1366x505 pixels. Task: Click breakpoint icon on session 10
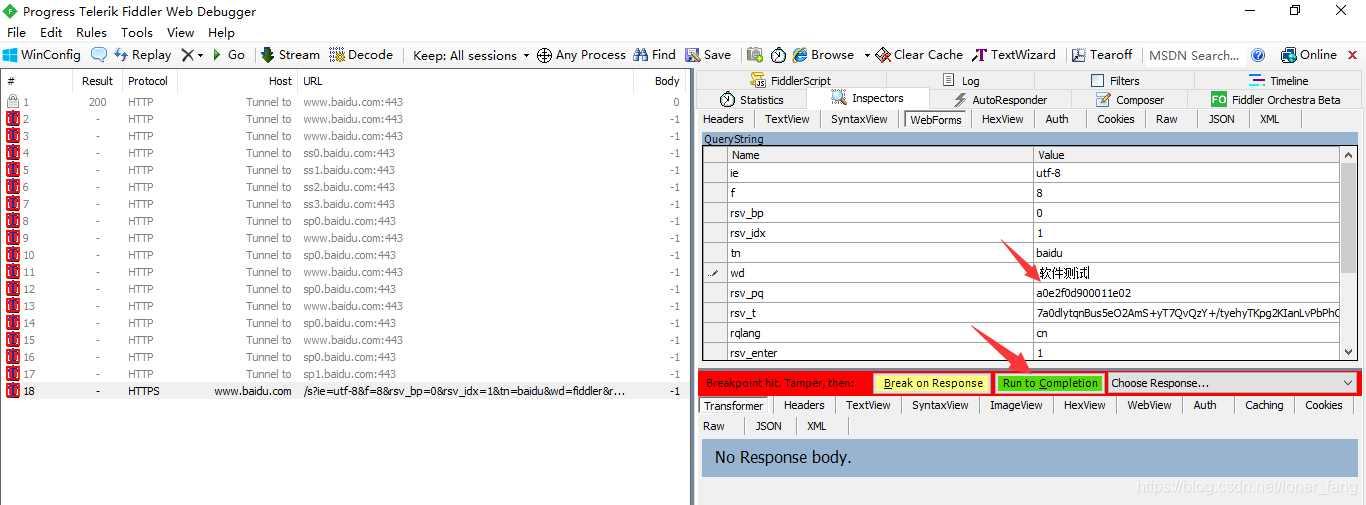click(x=13, y=255)
